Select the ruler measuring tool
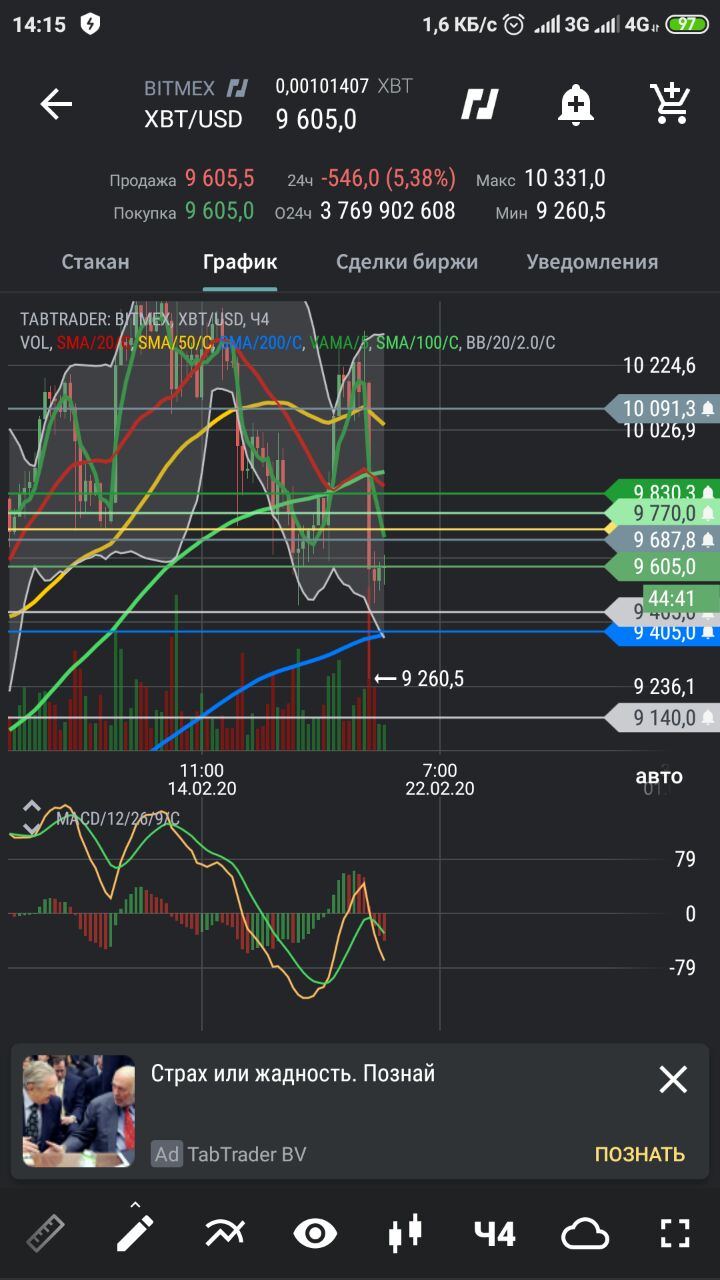This screenshot has width=720, height=1280. (45, 1233)
